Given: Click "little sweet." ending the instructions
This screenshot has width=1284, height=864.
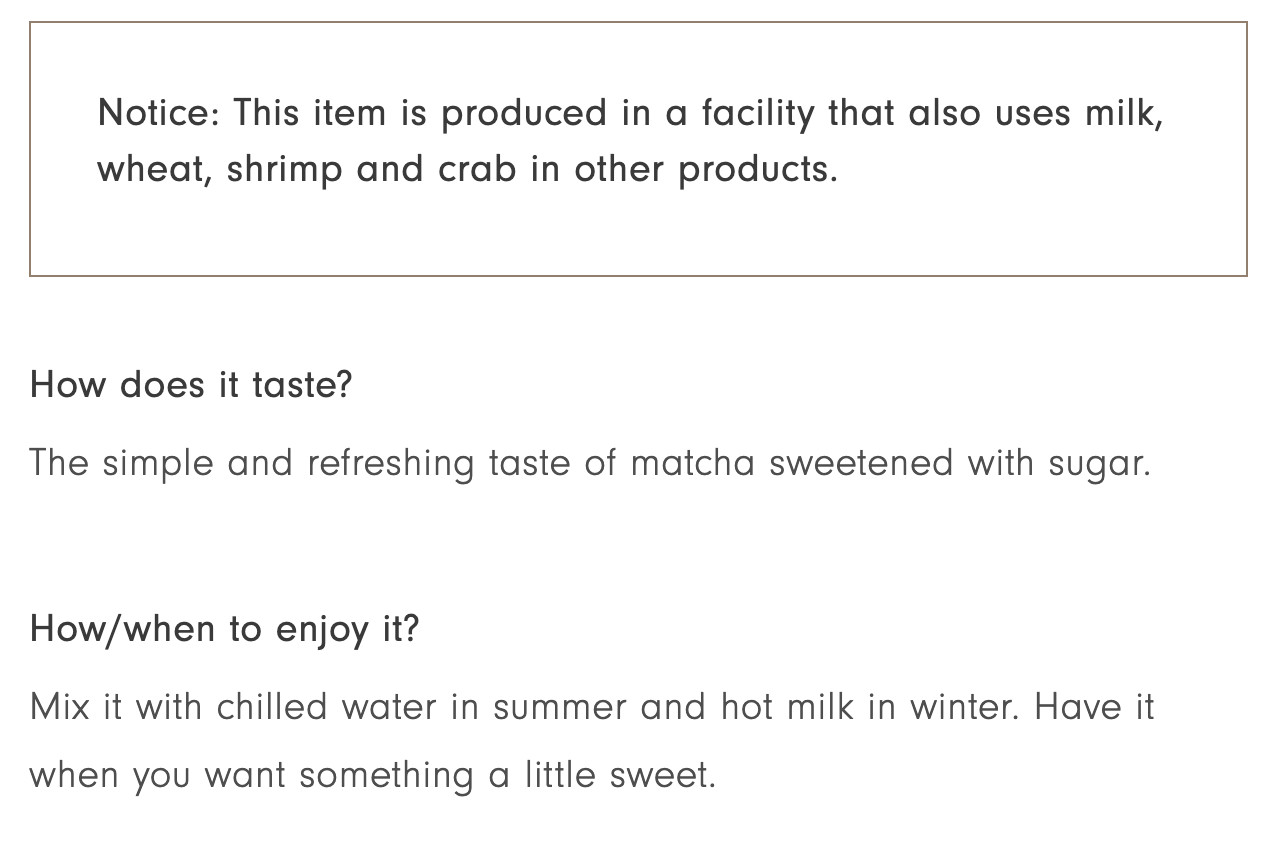Looking at the screenshot, I should [620, 775].
